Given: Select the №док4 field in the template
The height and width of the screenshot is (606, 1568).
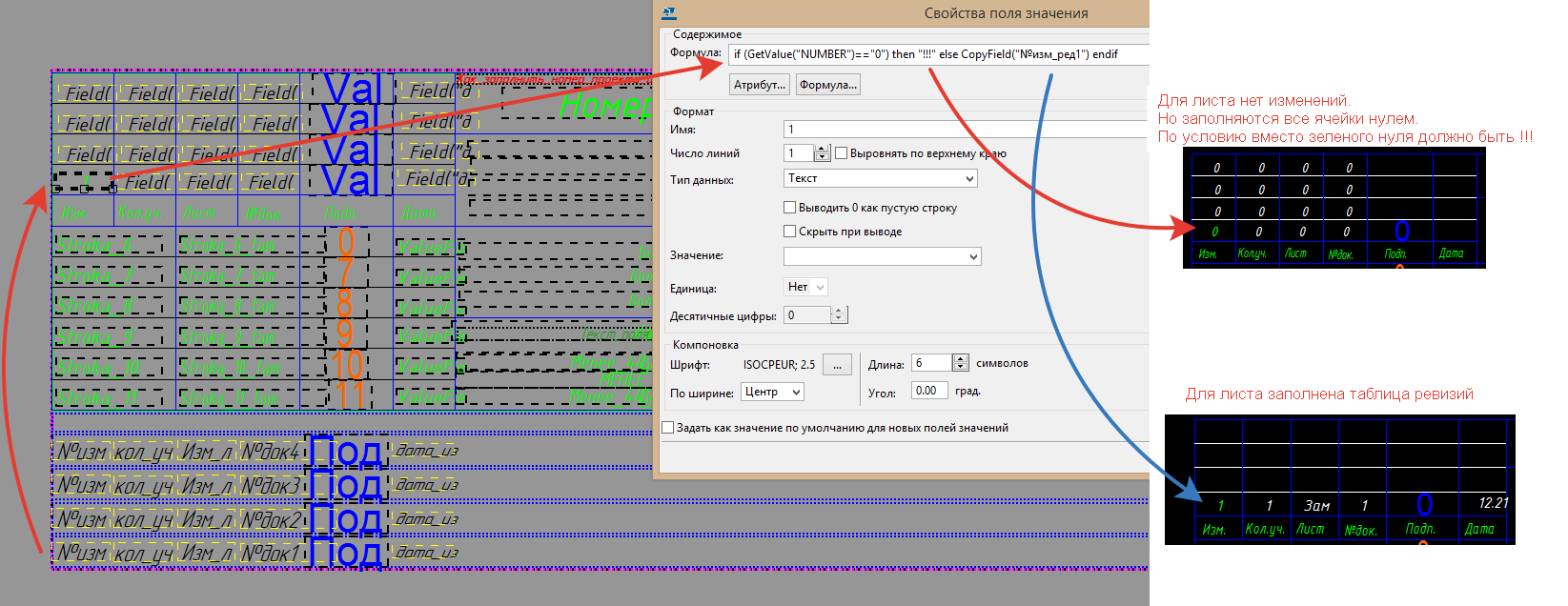Looking at the screenshot, I should 270,452.
